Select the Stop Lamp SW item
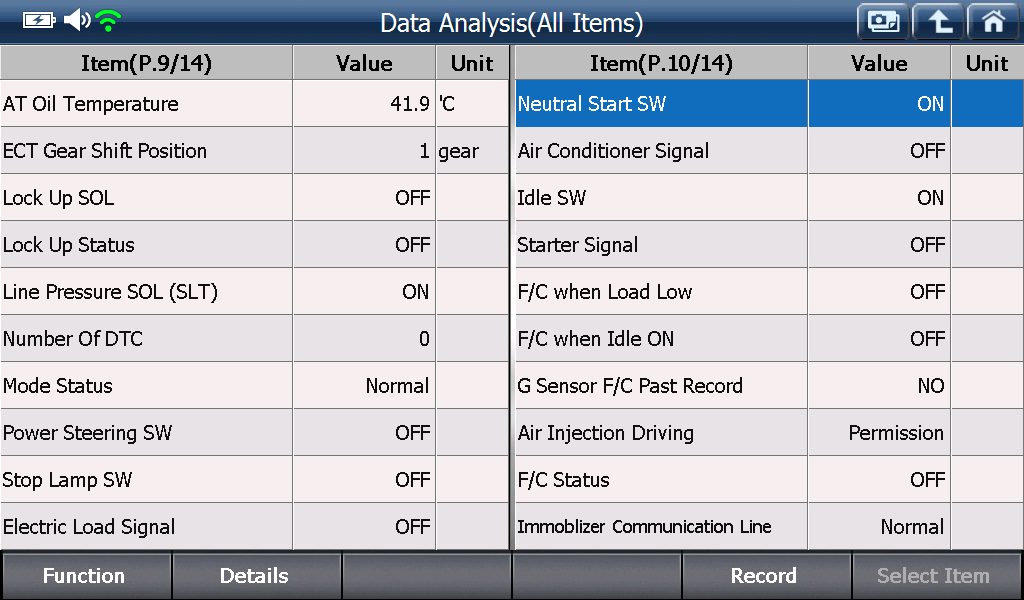The image size is (1024, 600). [255, 479]
